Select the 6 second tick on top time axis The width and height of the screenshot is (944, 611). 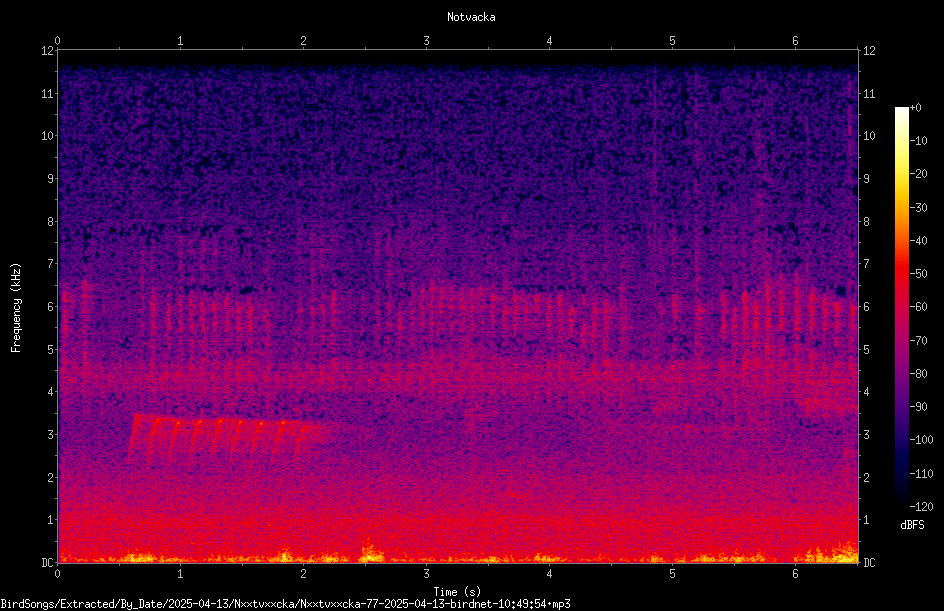coord(795,41)
